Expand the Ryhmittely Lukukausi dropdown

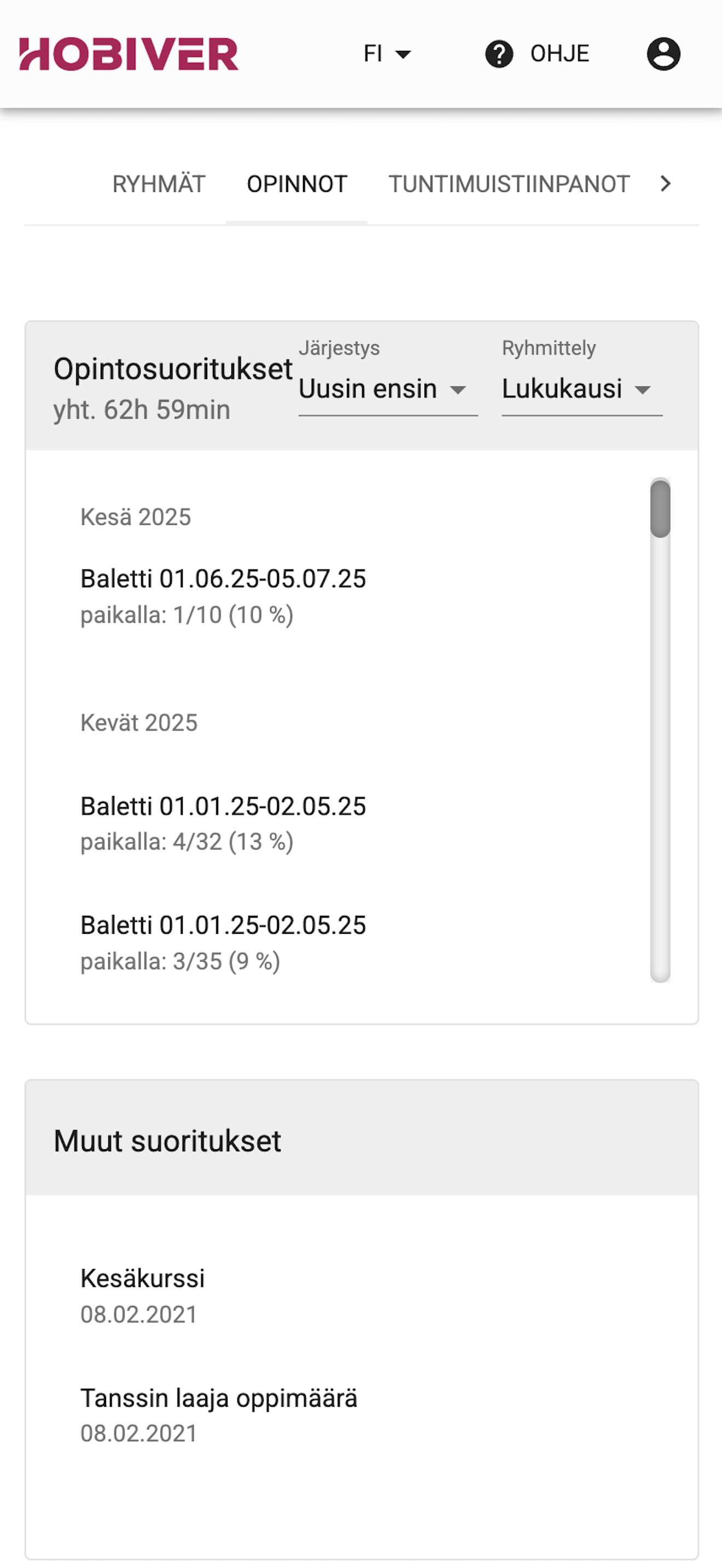[581, 389]
